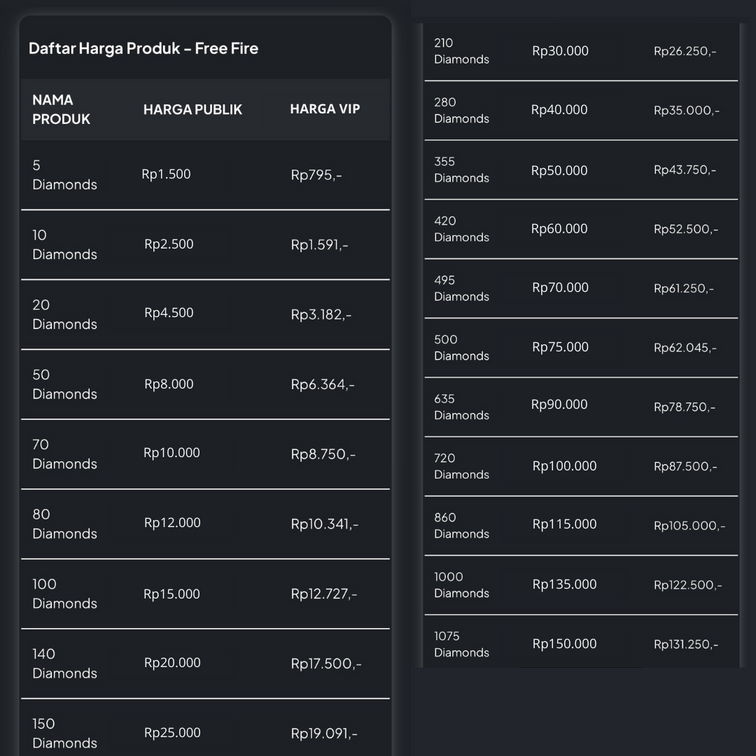756x756 pixels.
Task: Select the 140 Diamonds product name
Action: click(x=64, y=663)
